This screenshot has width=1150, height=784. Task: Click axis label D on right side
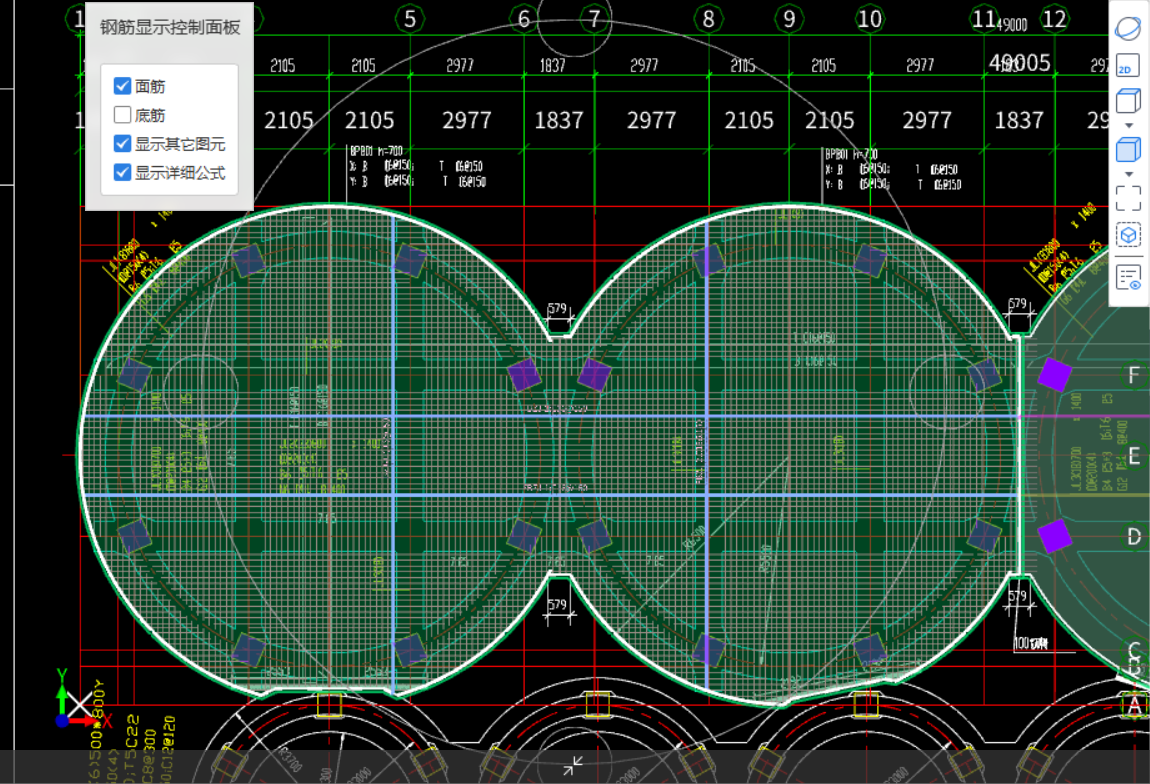click(1135, 537)
